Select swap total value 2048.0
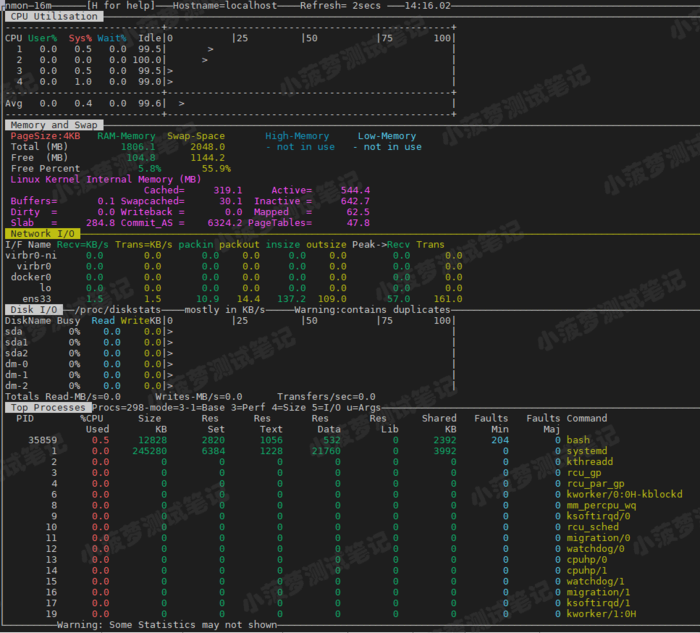 pos(208,147)
